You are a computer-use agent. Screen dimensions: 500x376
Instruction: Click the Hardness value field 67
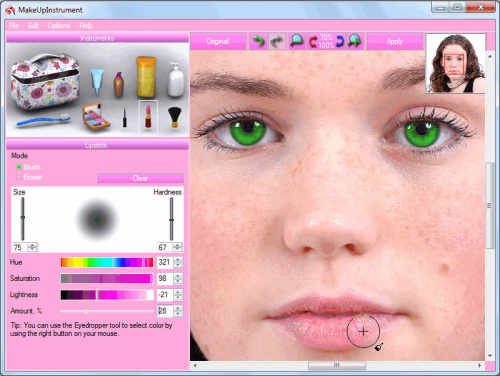[x=165, y=247]
